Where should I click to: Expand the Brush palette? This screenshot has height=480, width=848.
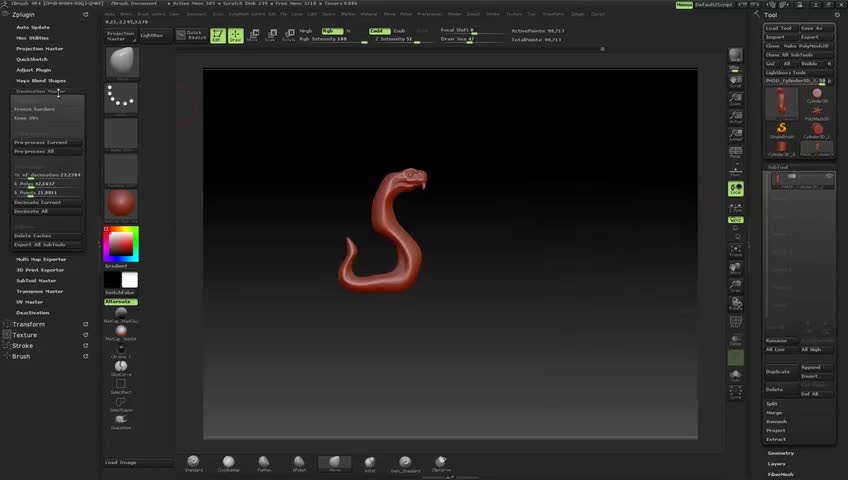point(21,357)
